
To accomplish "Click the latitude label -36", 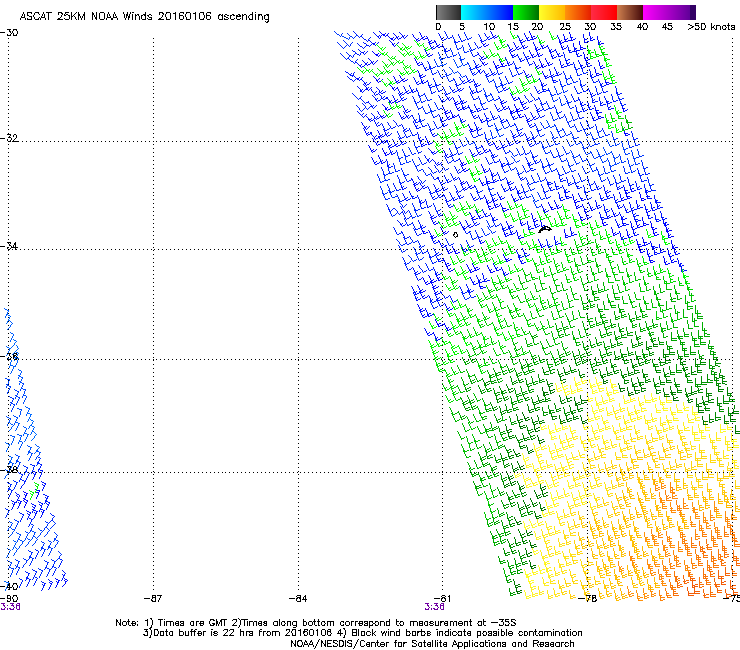I will 9,356.
